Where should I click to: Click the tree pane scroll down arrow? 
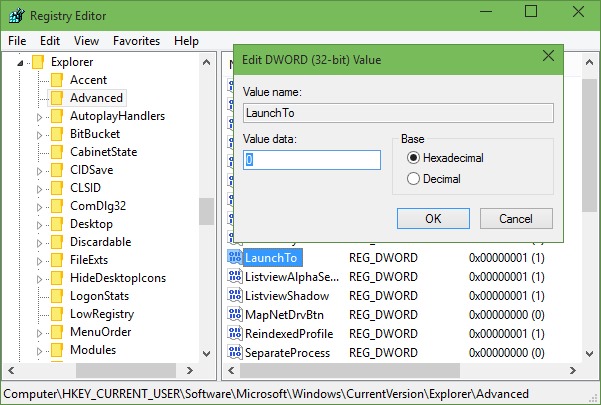click(x=206, y=353)
